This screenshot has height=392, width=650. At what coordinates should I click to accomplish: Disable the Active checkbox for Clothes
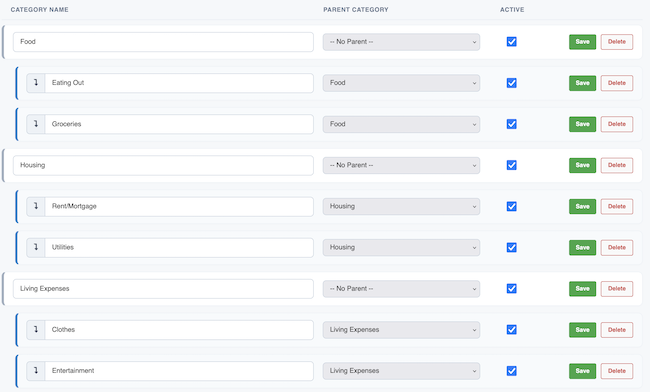tap(512, 329)
